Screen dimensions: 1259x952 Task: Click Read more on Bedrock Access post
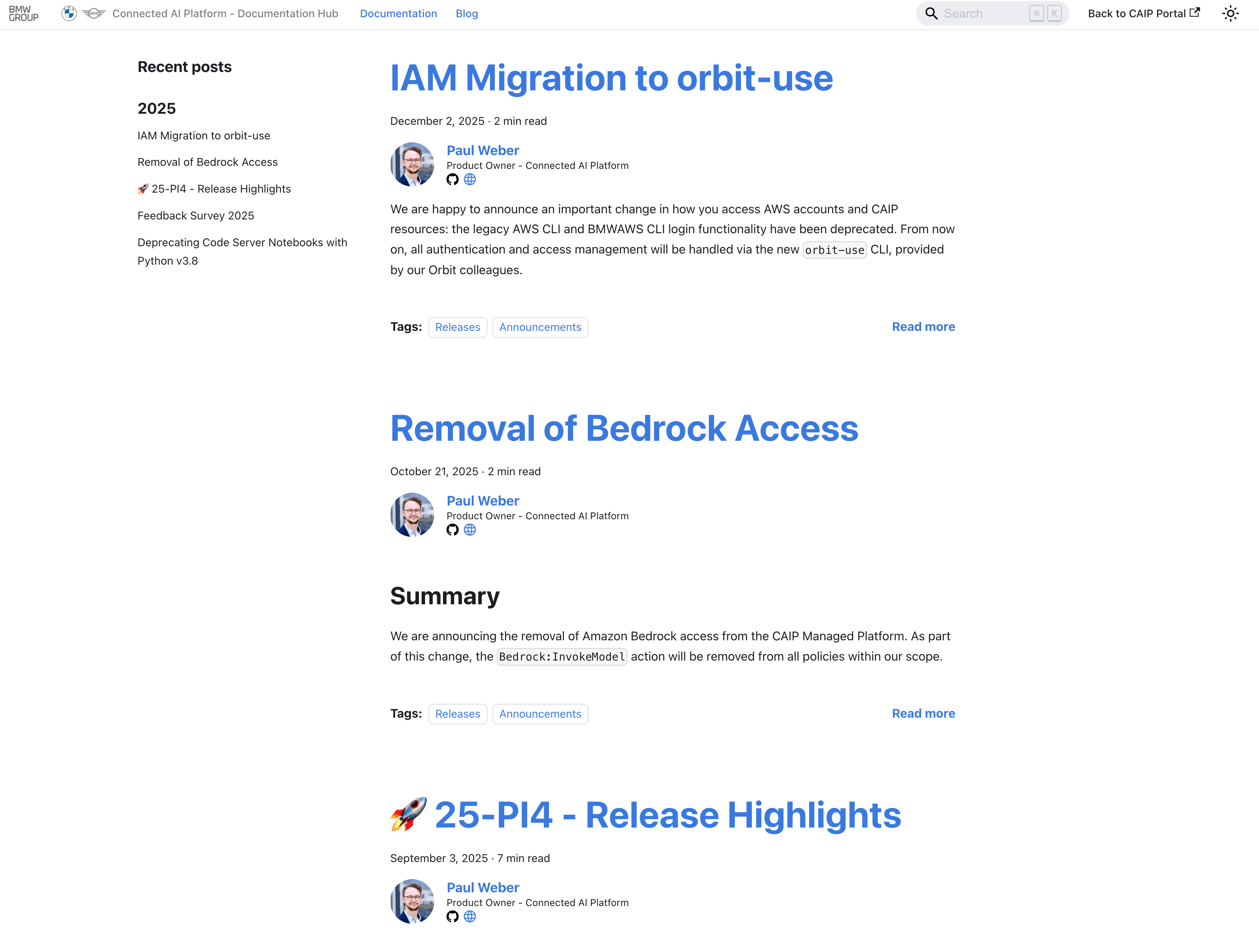point(923,713)
